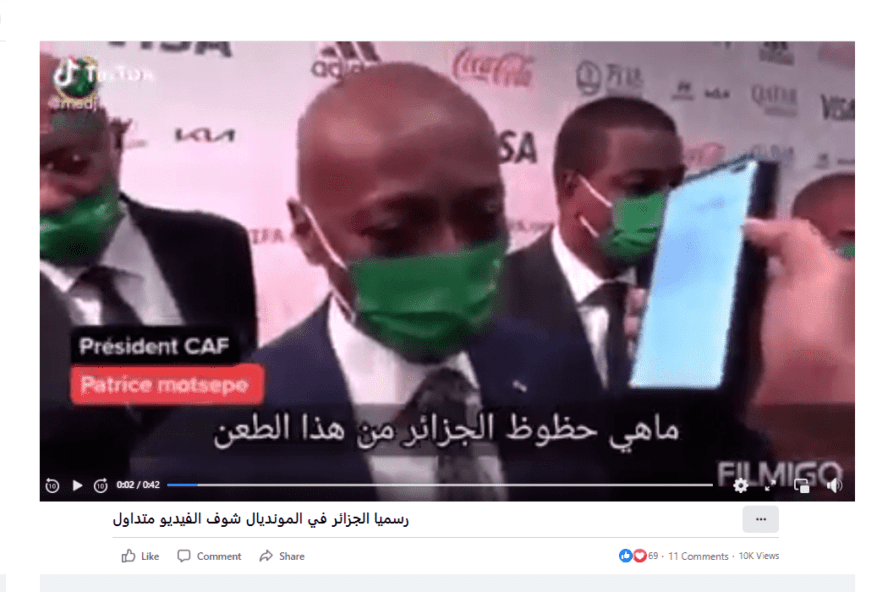Seek along the video progress bar
Viewport: 888px width, 592px height.
439,485
